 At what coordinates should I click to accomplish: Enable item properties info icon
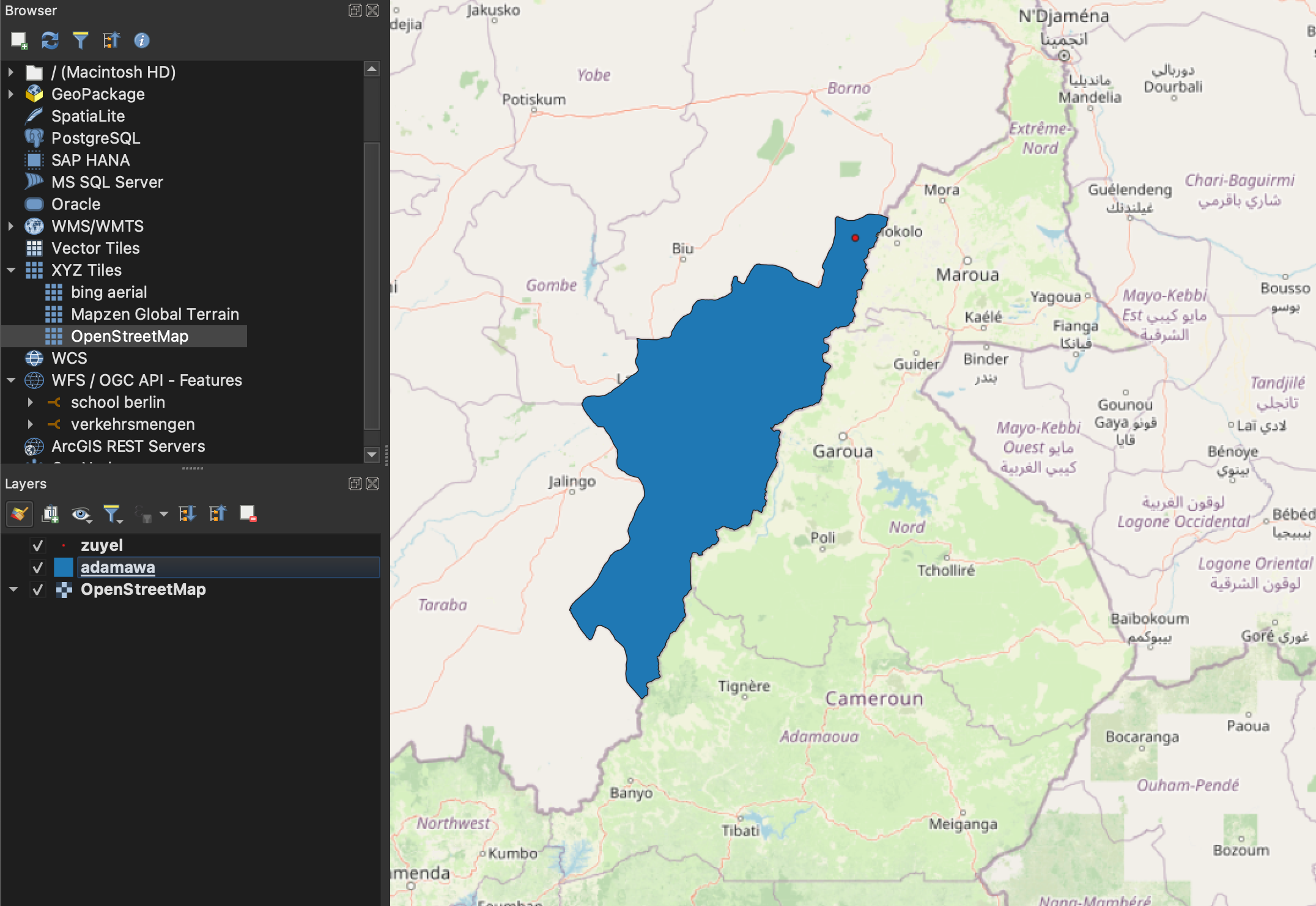click(x=141, y=40)
